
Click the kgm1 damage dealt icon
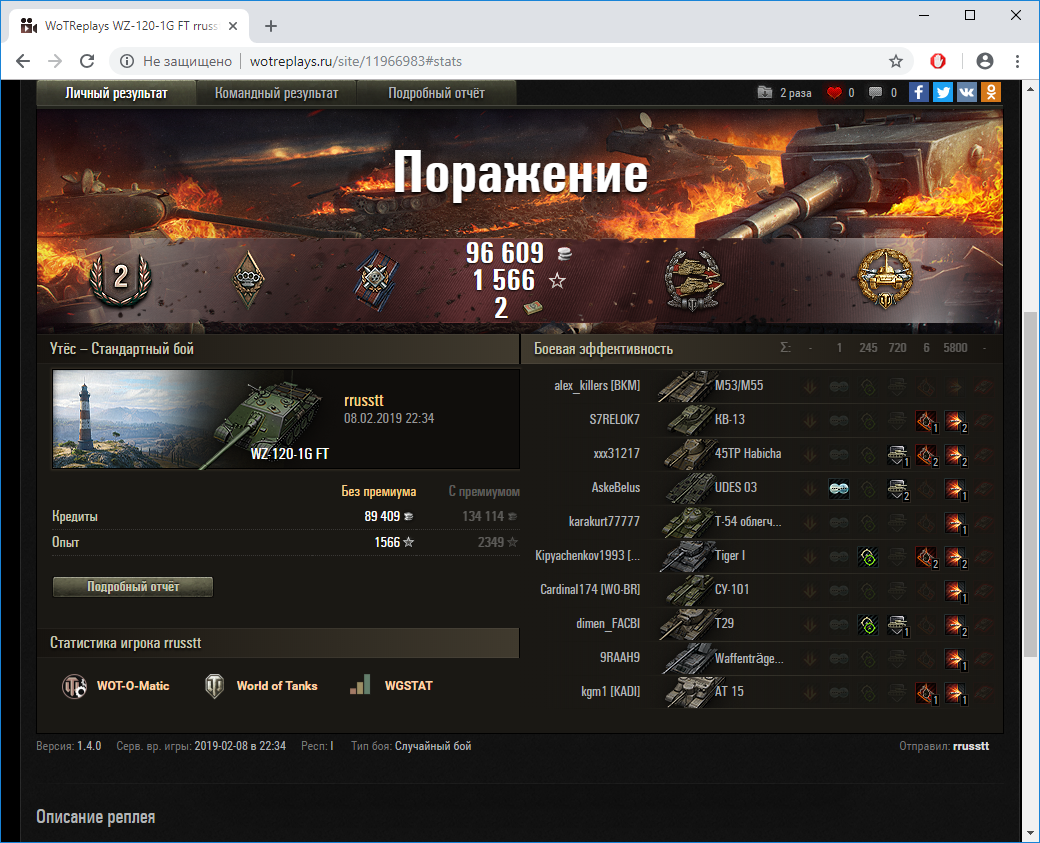pyautogui.click(x=956, y=693)
